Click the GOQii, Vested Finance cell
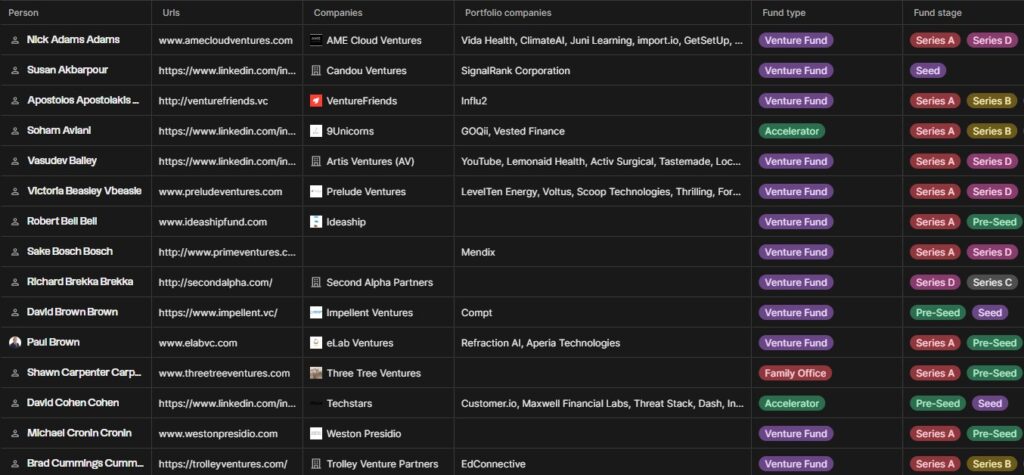 (603, 131)
